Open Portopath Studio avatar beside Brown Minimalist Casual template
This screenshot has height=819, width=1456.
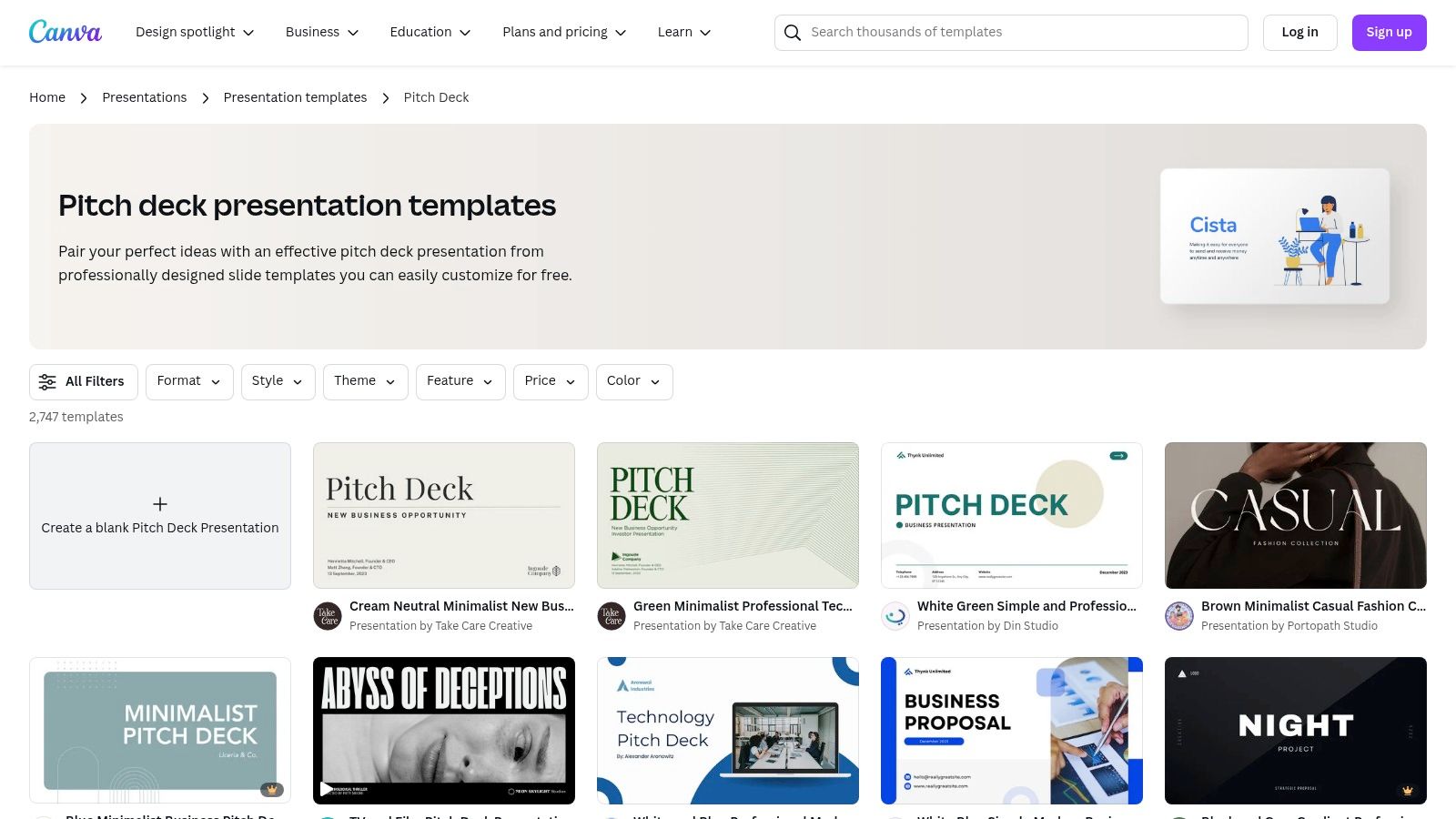point(1179,616)
